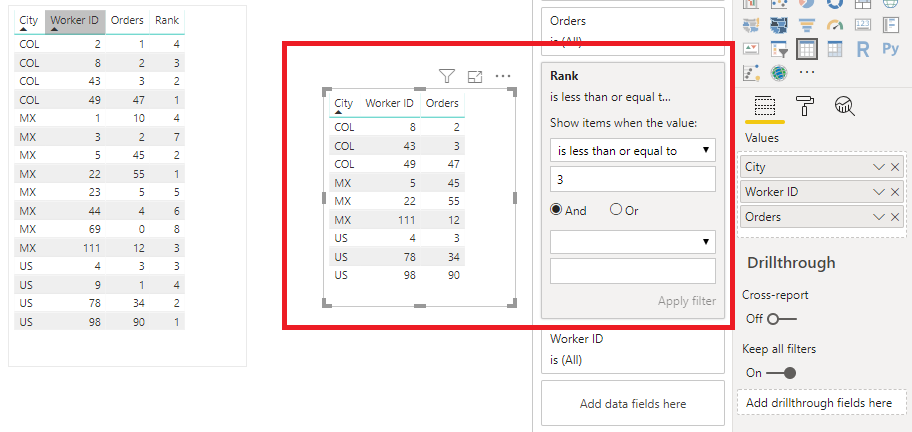Screen dimensions: 912x432
Task: Click the highlighted Table visualization icon
Action: [807, 49]
